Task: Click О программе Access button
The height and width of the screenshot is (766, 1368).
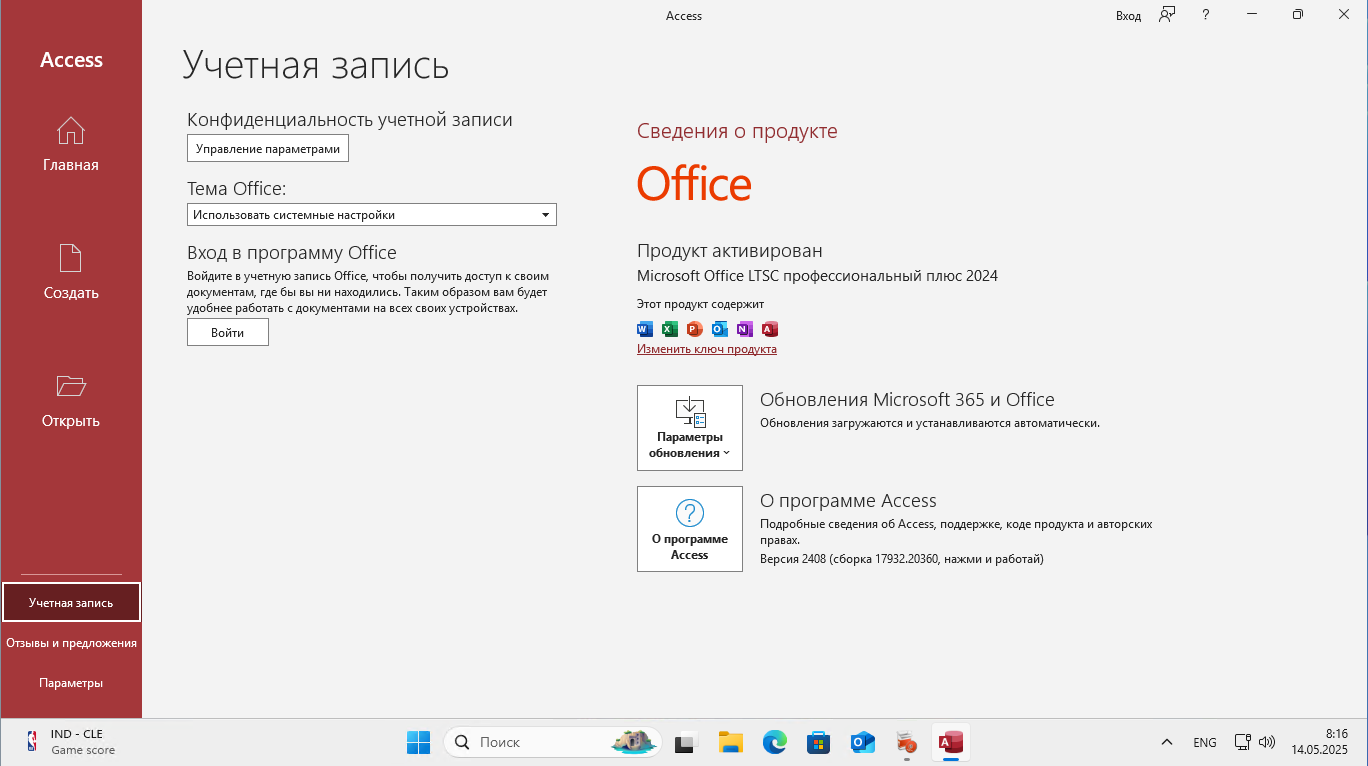Action: [x=690, y=529]
